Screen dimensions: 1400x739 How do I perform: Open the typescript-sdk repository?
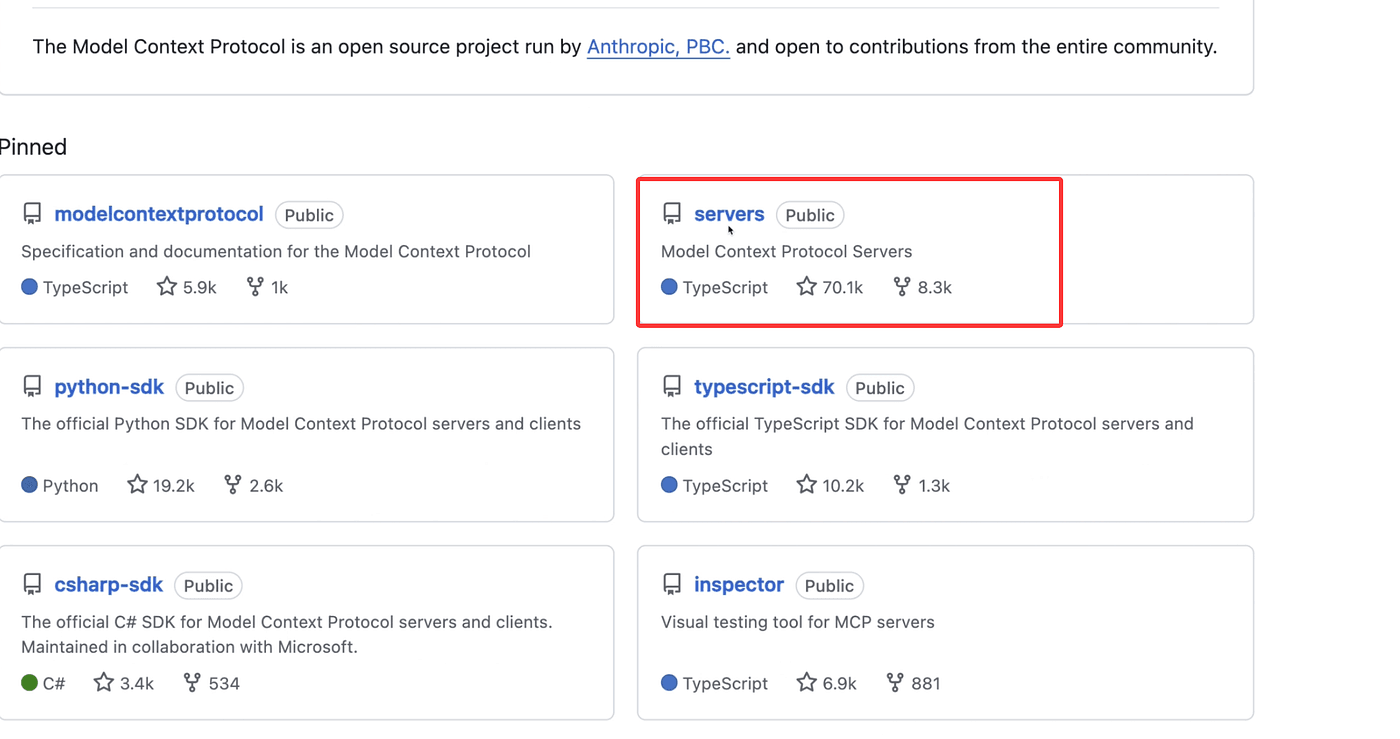click(764, 387)
